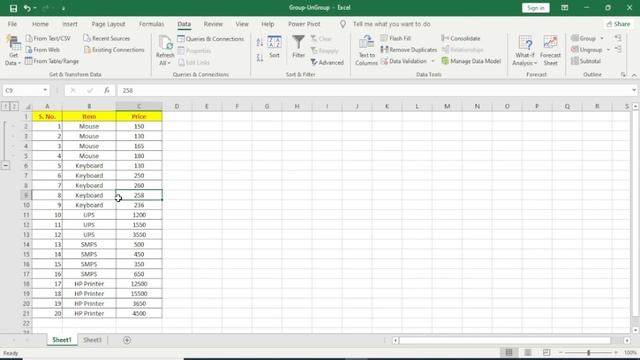Switch to the Power Pivot tab

[x=304, y=24]
